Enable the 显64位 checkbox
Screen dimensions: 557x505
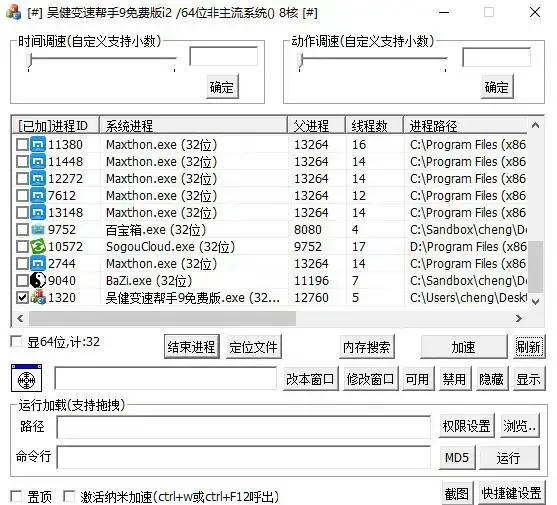point(16,342)
